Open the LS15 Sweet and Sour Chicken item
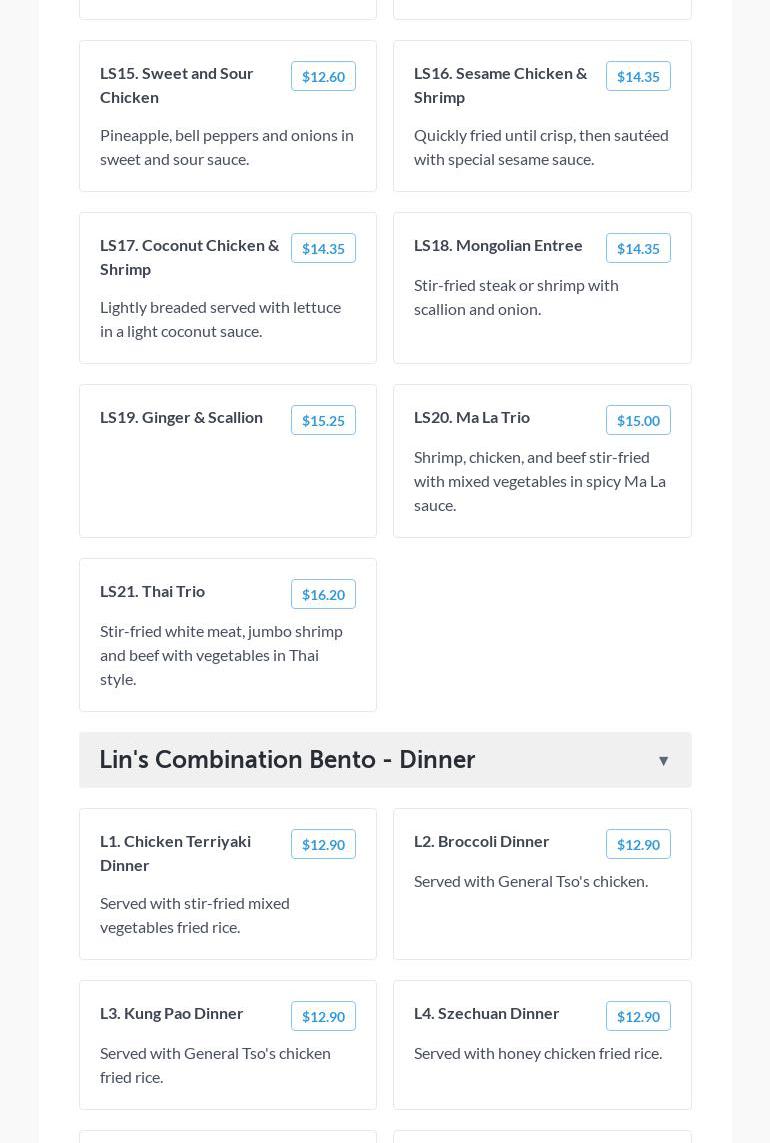The height and width of the screenshot is (1143, 770). point(177,85)
